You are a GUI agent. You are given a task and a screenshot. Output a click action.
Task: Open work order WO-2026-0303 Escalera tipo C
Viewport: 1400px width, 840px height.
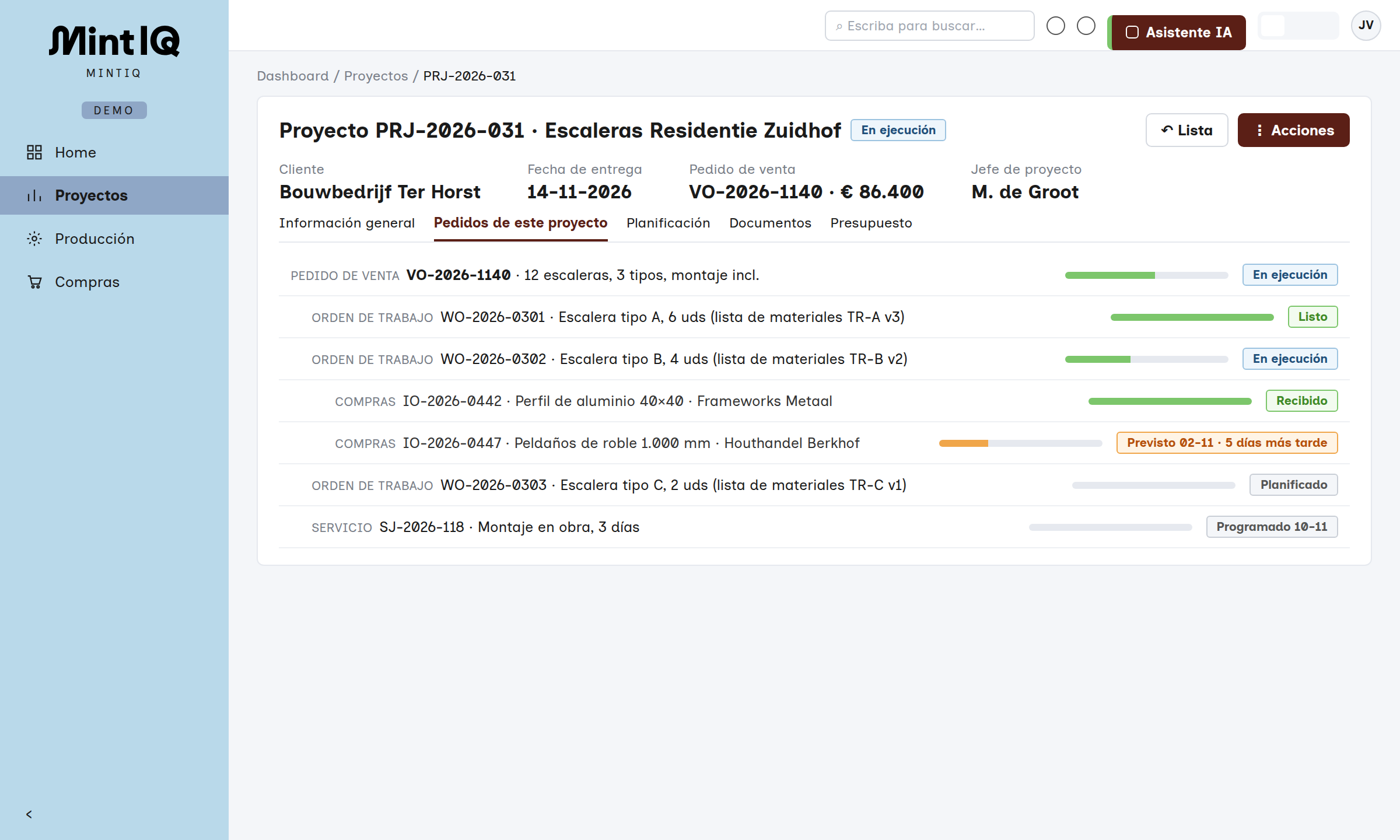tap(814, 485)
